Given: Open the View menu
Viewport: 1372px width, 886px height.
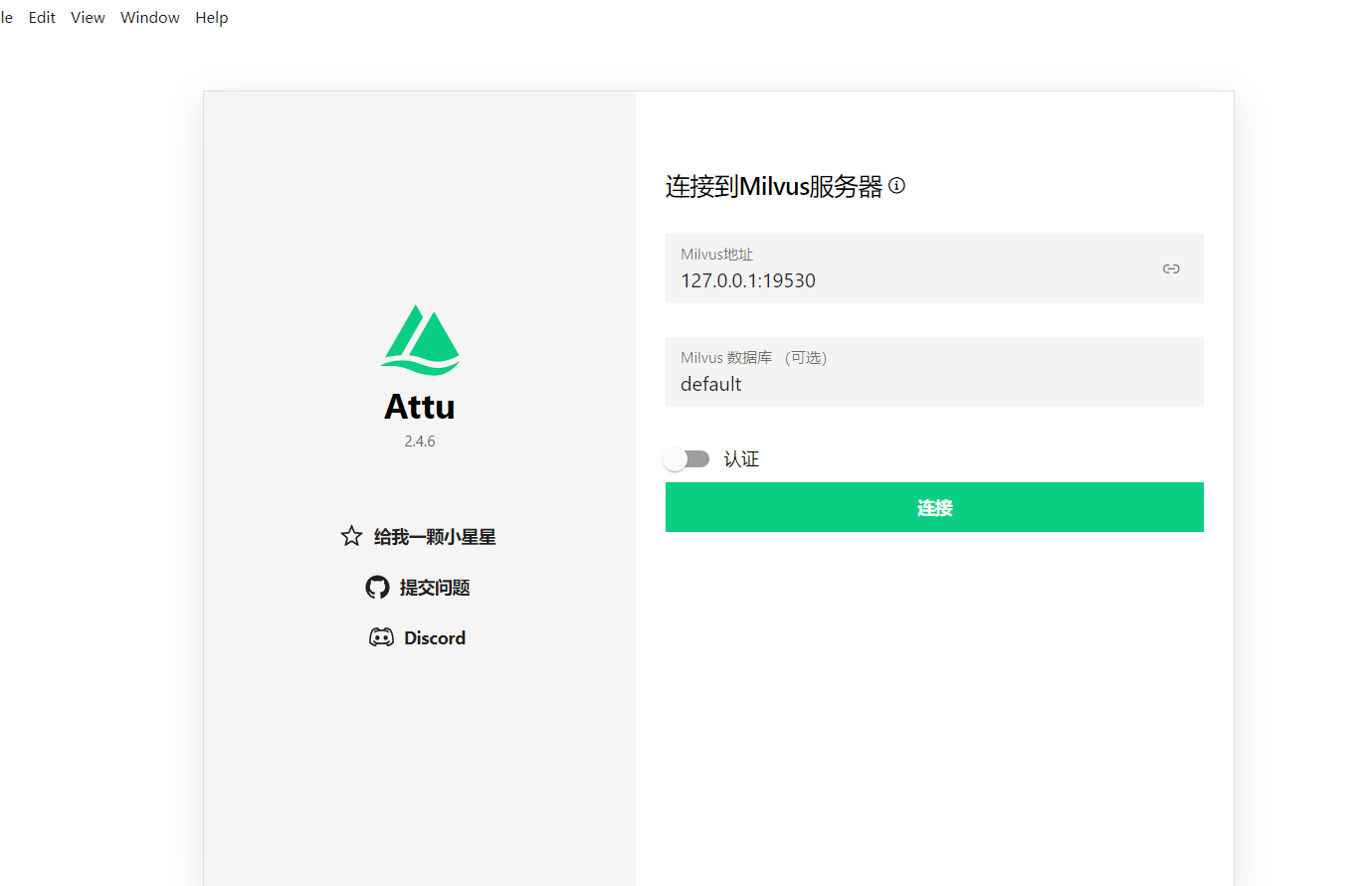Looking at the screenshot, I should pos(88,17).
